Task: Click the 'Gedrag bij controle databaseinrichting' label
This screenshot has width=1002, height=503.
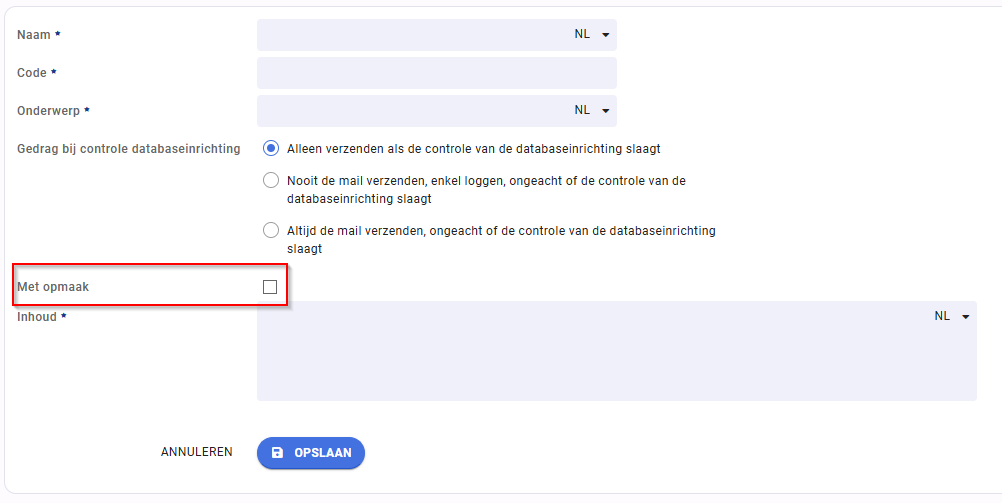Action: (x=128, y=149)
